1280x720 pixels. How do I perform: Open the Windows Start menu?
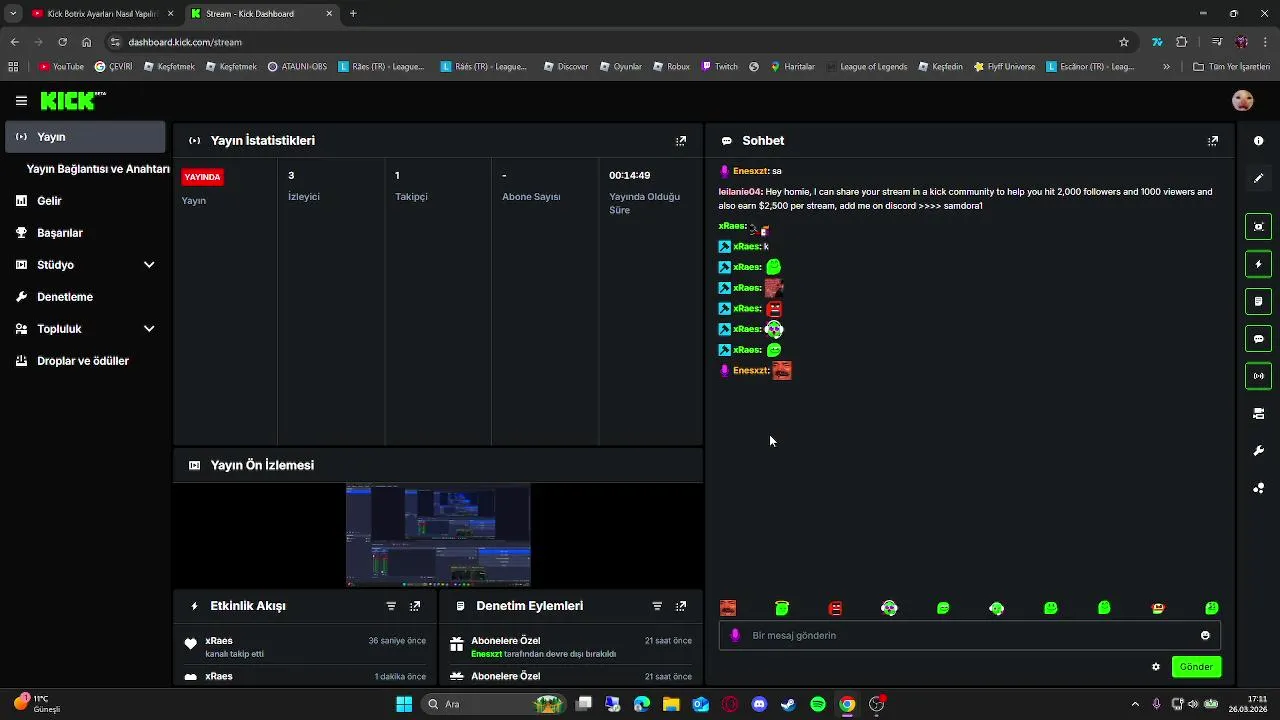click(404, 704)
